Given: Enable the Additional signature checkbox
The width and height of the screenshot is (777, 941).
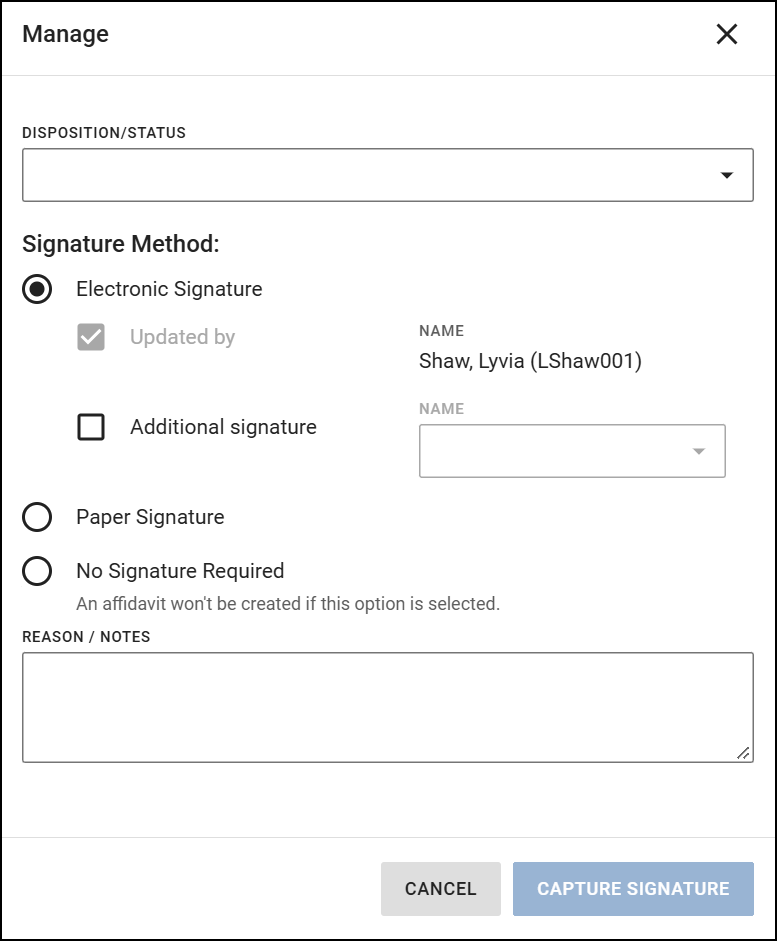Looking at the screenshot, I should coord(91,427).
